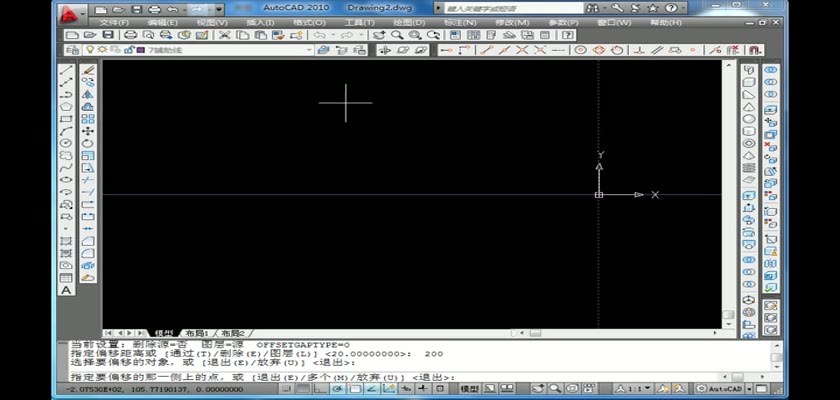This screenshot has height=400, width=840.
Task: Expand Redo history arrow in Standard toolbar
Action: (361, 35)
